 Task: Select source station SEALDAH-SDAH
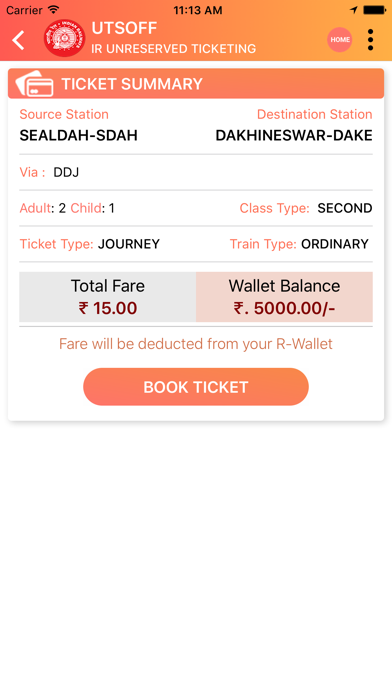[x=79, y=135]
